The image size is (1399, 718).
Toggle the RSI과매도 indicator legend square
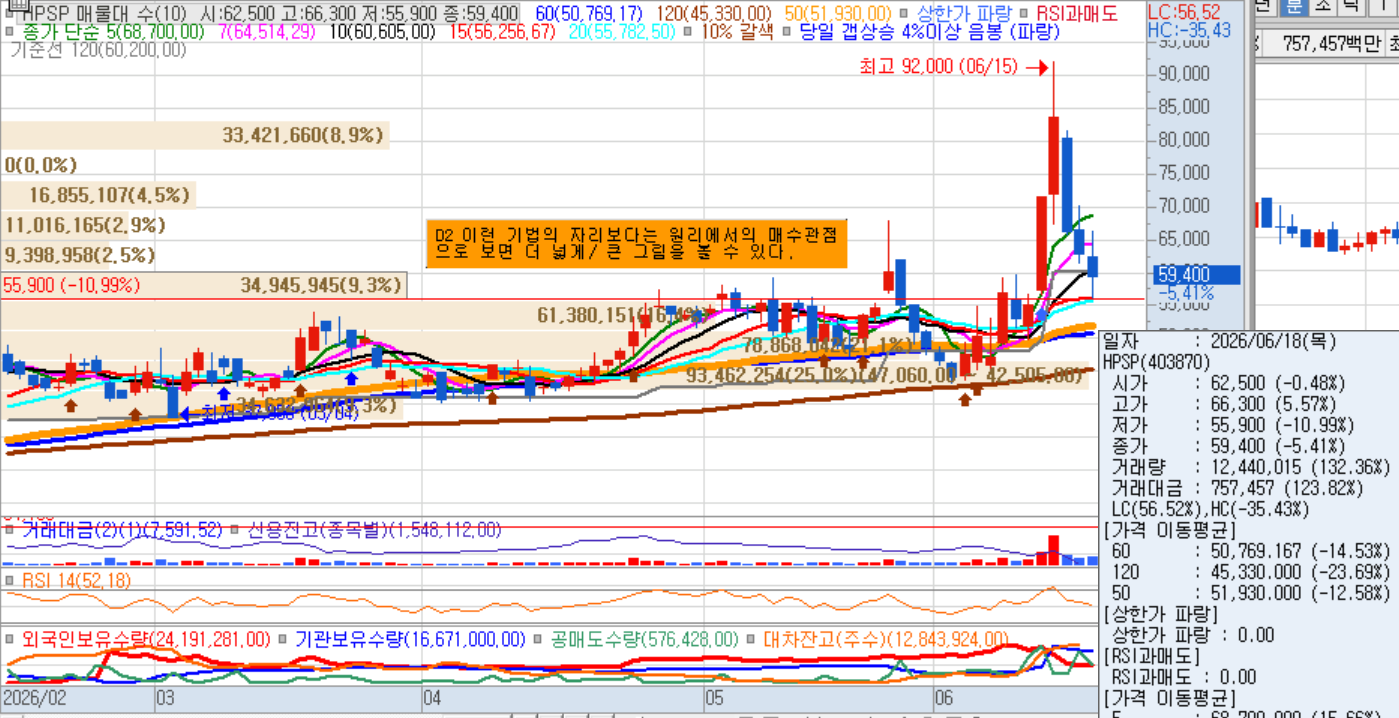point(1021,14)
